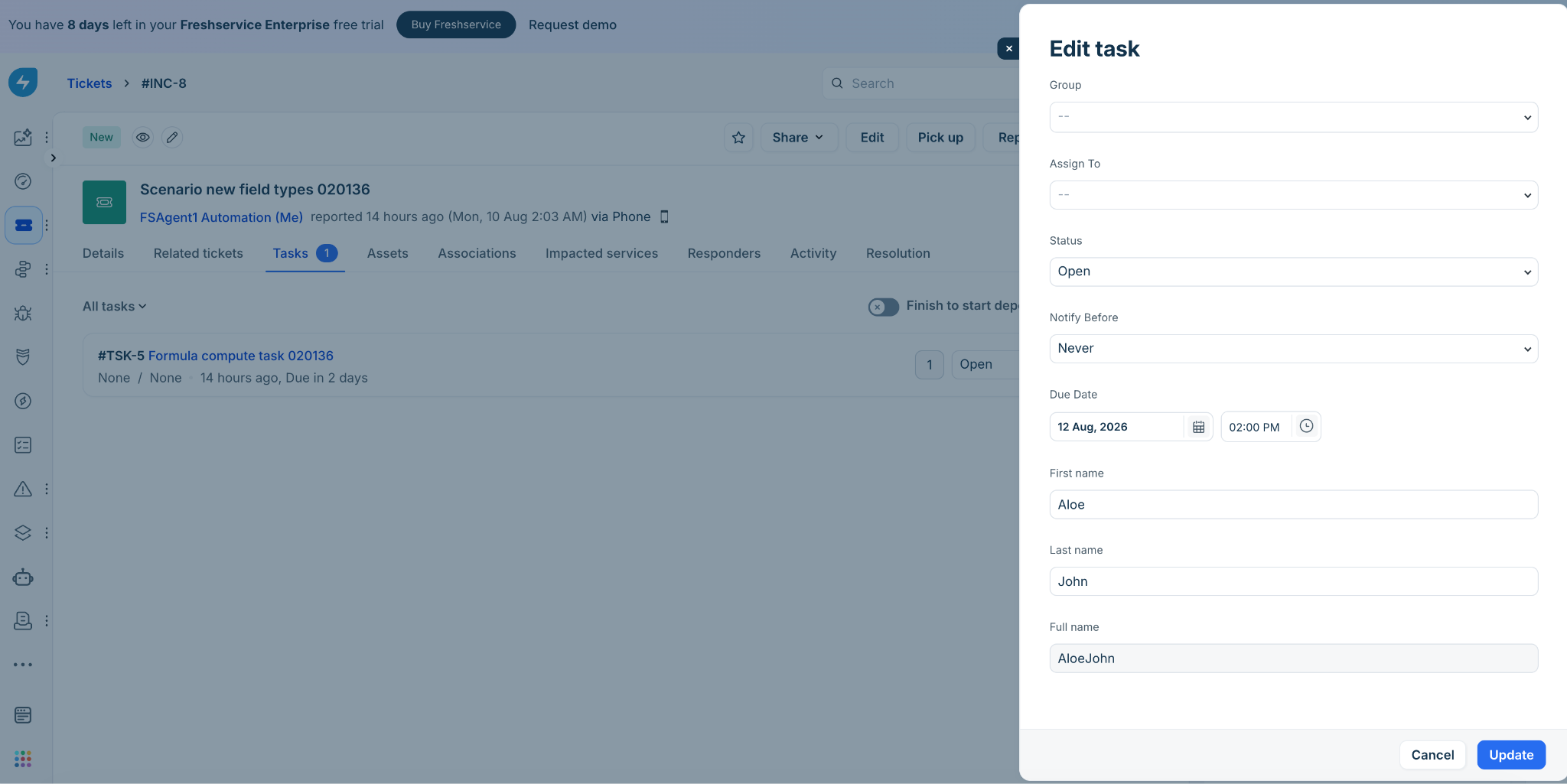Switch to the Details tab
Image resolution: width=1567 pixels, height=784 pixels.
point(103,253)
